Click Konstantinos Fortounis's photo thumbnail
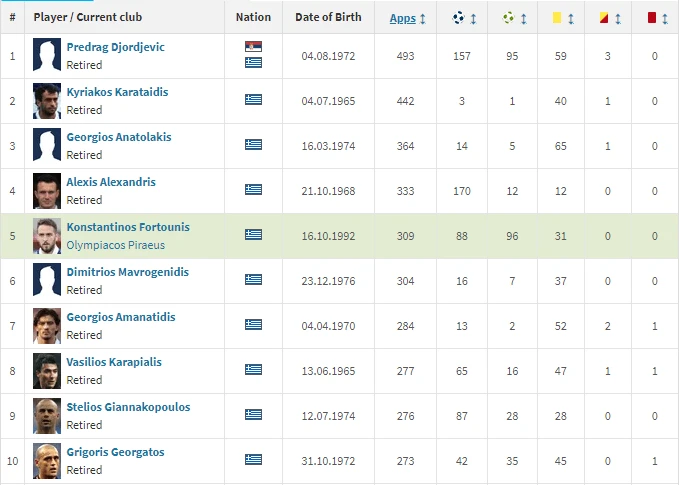 tap(46, 234)
